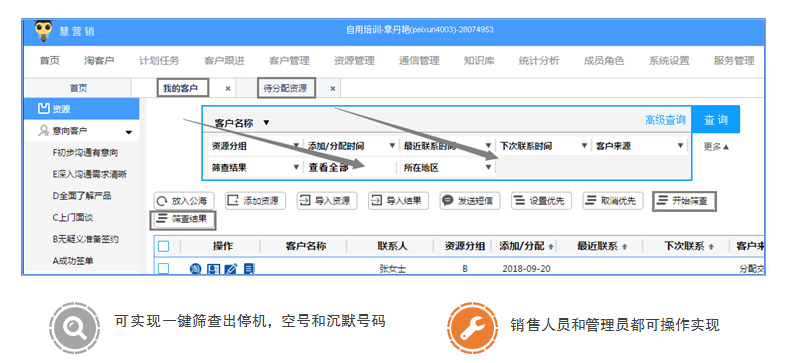Screen dimensions: 803x363
Task: Click the second operation icon in 张女士 row
Action: pyautogui.click(x=213, y=268)
